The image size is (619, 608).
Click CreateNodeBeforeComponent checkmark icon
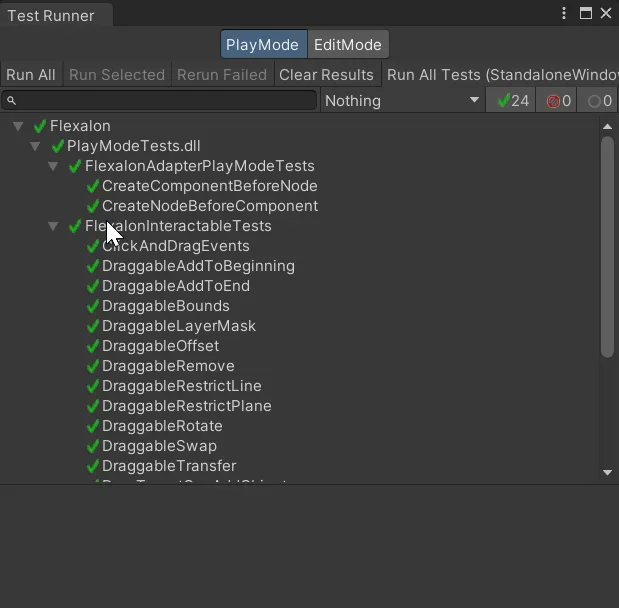pyautogui.click(x=93, y=206)
